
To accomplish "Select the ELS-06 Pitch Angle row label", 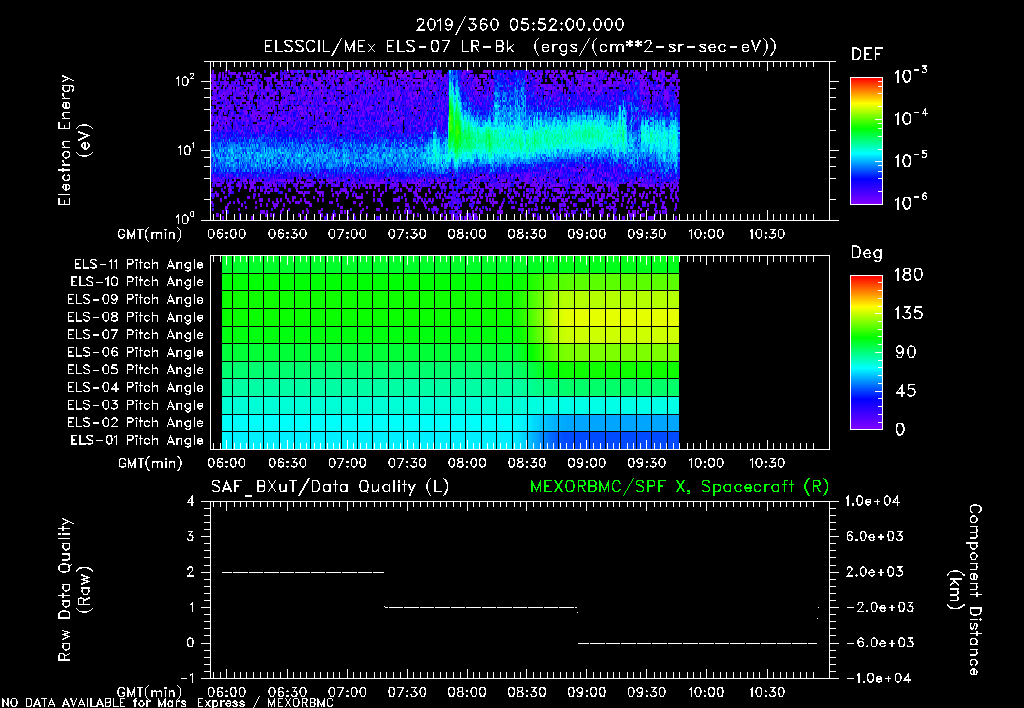I will 135,352.
